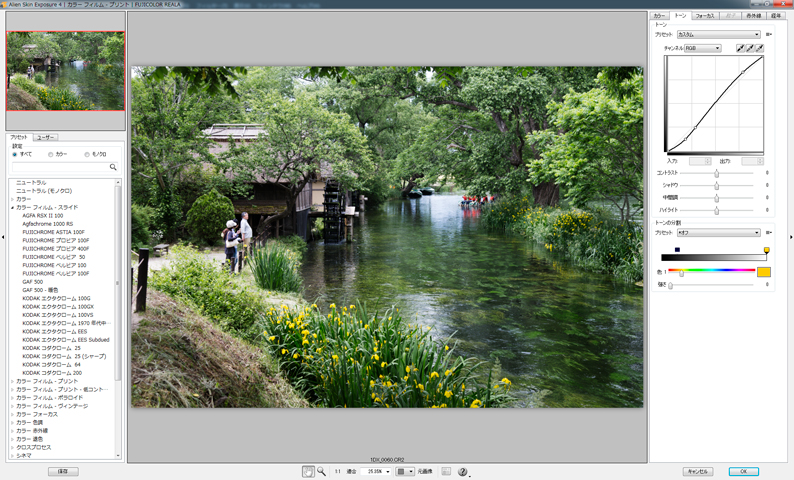This screenshot has width=794, height=480.
Task: Open the tone preset options menu icon
Action: click(769, 34)
